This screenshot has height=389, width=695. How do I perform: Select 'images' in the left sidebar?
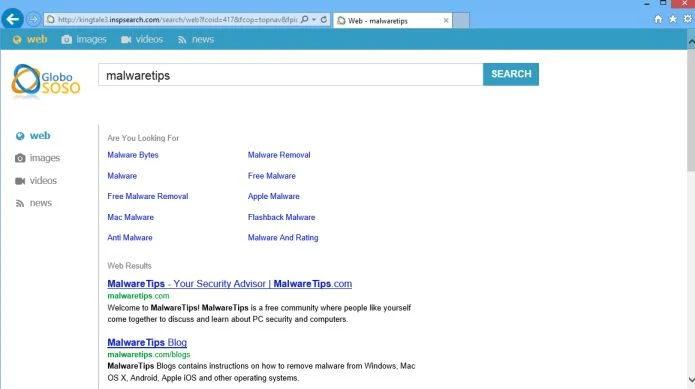[45, 158]
